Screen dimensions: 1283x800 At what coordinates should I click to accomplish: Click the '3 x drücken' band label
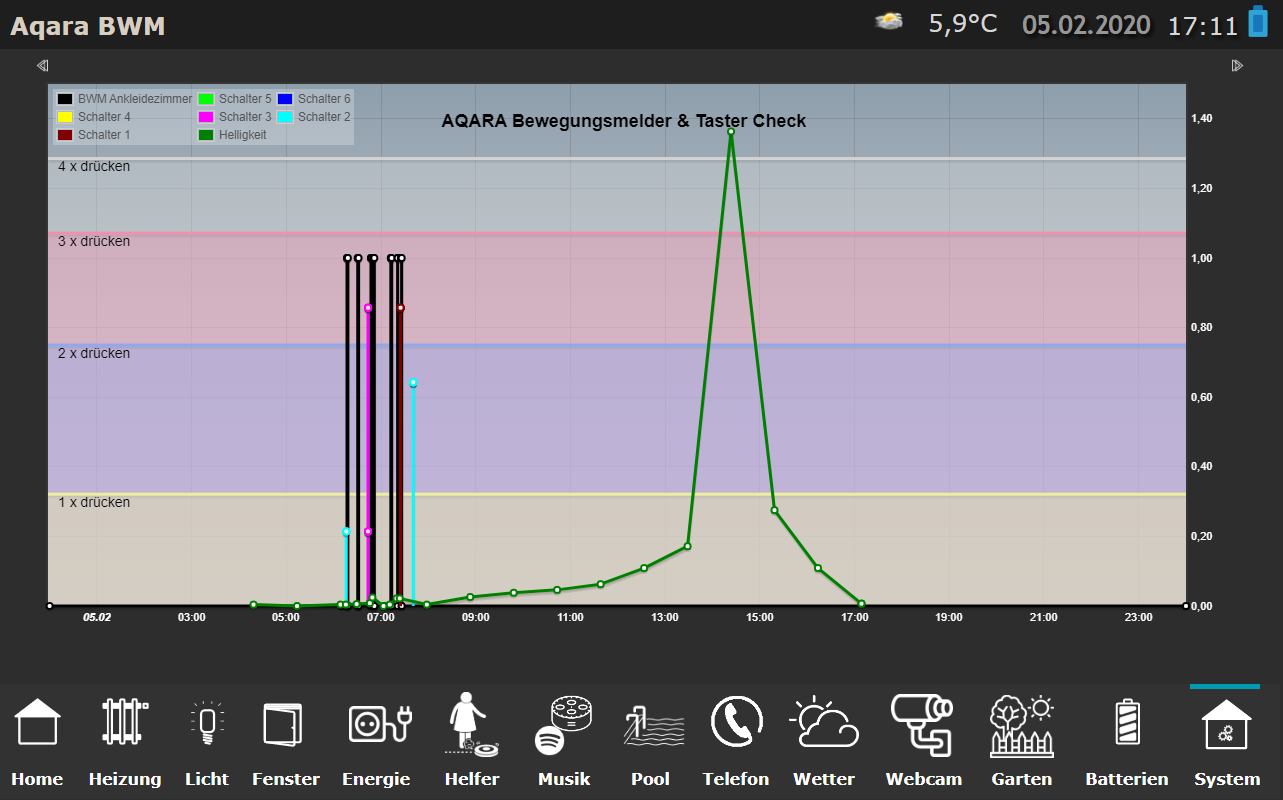[x=94, y=242]
